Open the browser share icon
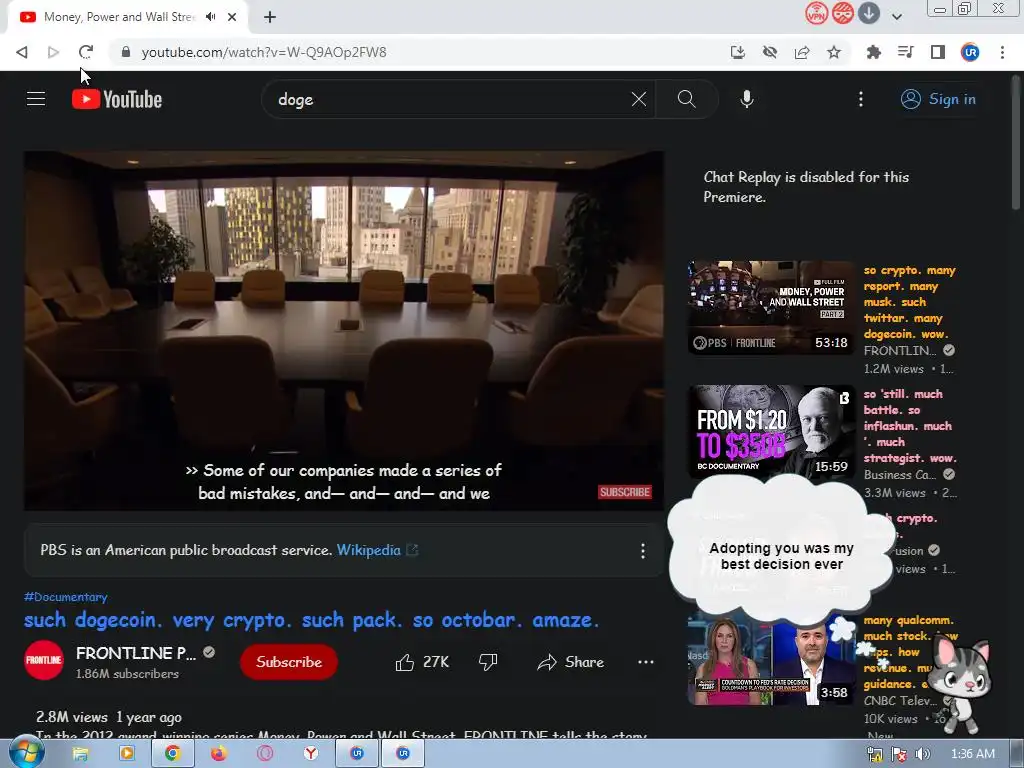 click(802, 52)
